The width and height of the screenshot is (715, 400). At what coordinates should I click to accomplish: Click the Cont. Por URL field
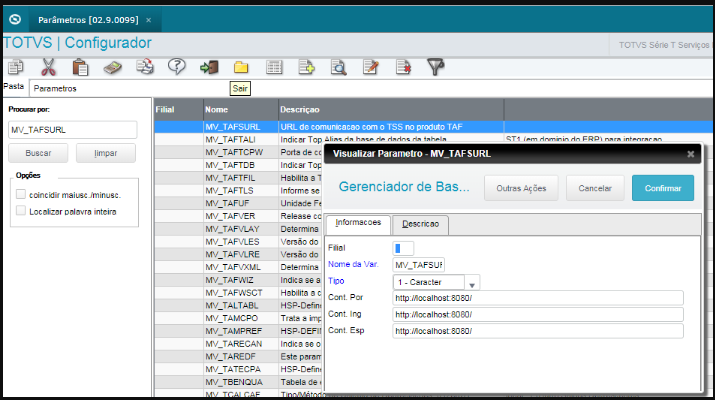[538, 298]
